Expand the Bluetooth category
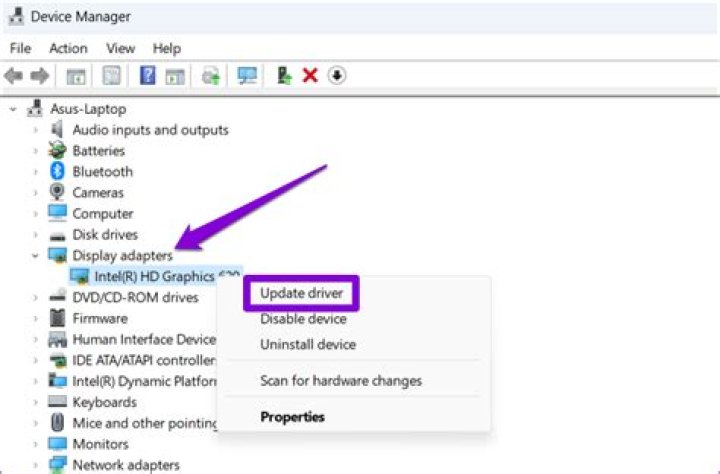Viewport: 720px width, 474px height. (35, 172)
